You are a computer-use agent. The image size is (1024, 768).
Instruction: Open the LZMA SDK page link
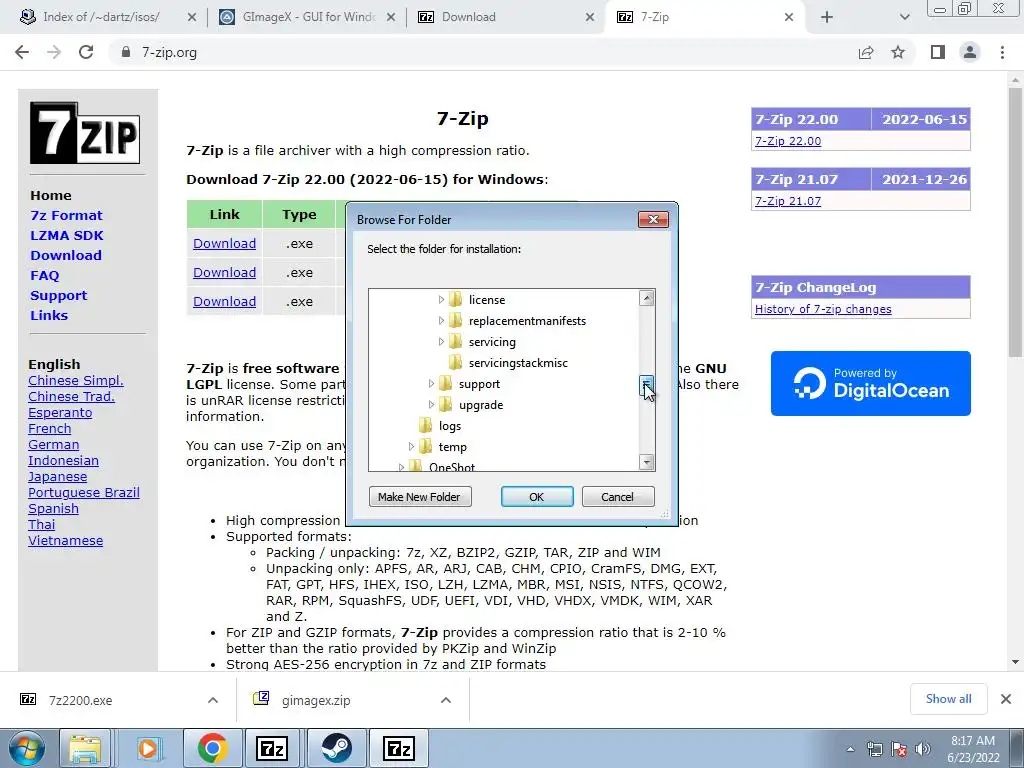pyautogui.click(x=67, y=236)
